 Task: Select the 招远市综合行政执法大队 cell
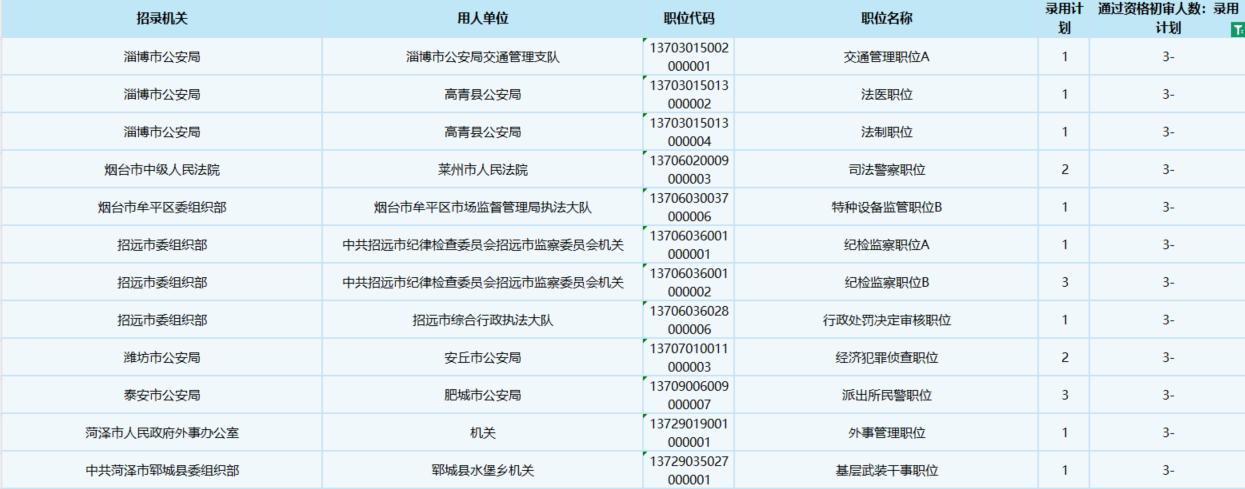482,320
